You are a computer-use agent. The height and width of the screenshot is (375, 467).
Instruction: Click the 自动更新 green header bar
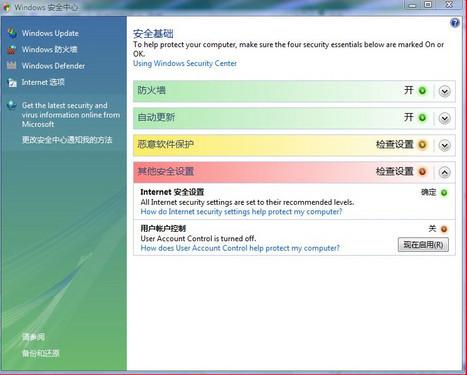294,118
